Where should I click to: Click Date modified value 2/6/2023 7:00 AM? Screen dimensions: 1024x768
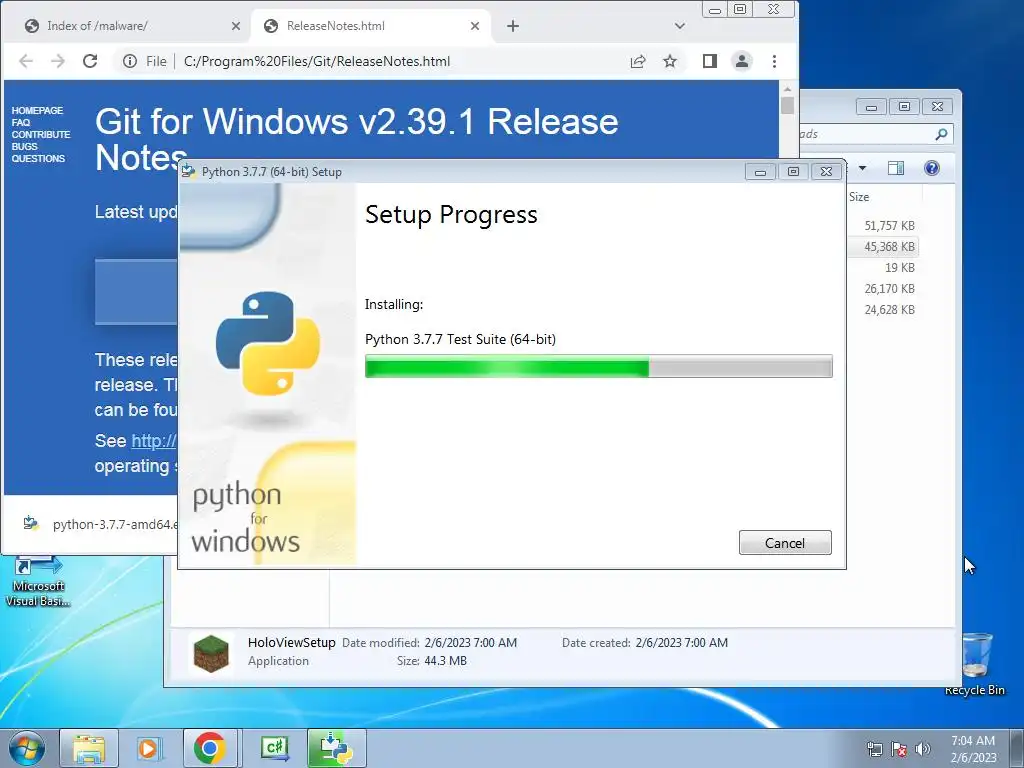coord(470,643)
